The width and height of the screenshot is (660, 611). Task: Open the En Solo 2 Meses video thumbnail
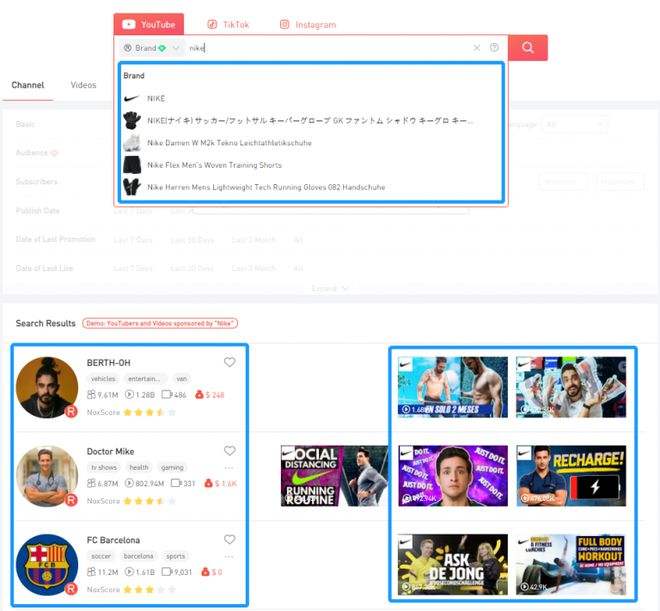pyautogui.click(x=453, y=387)
